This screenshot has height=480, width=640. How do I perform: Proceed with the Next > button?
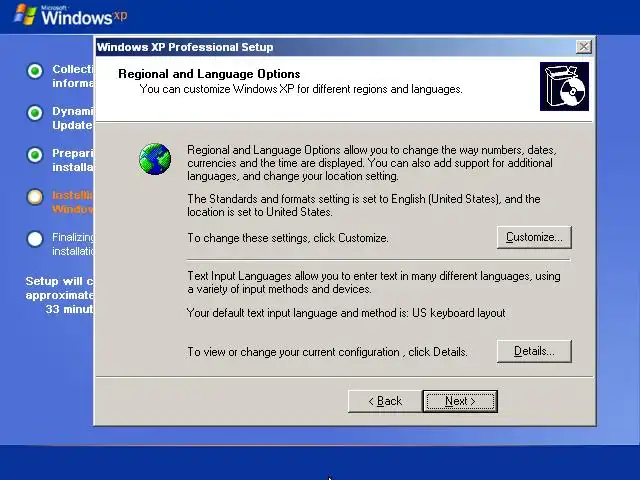tap(460, 401)
